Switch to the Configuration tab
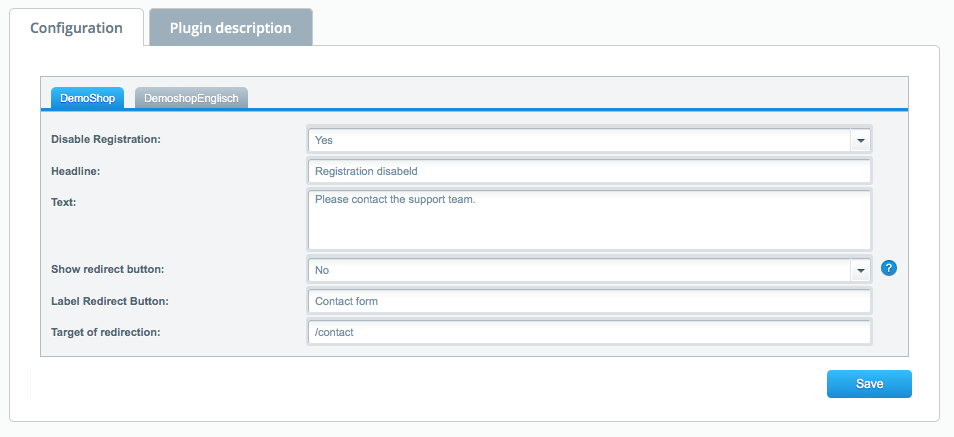This screenshot has height=437, width=954. pyautogui.click(x=76, y=28)
